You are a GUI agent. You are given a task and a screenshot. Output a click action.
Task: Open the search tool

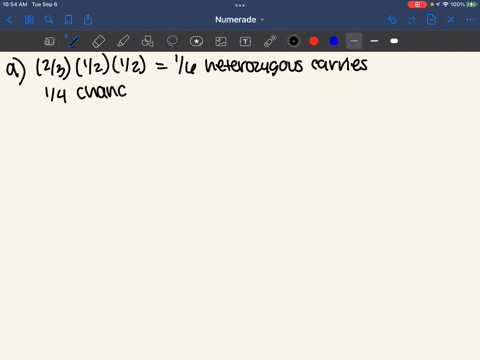pyautogui.click(x=49, y=20)
